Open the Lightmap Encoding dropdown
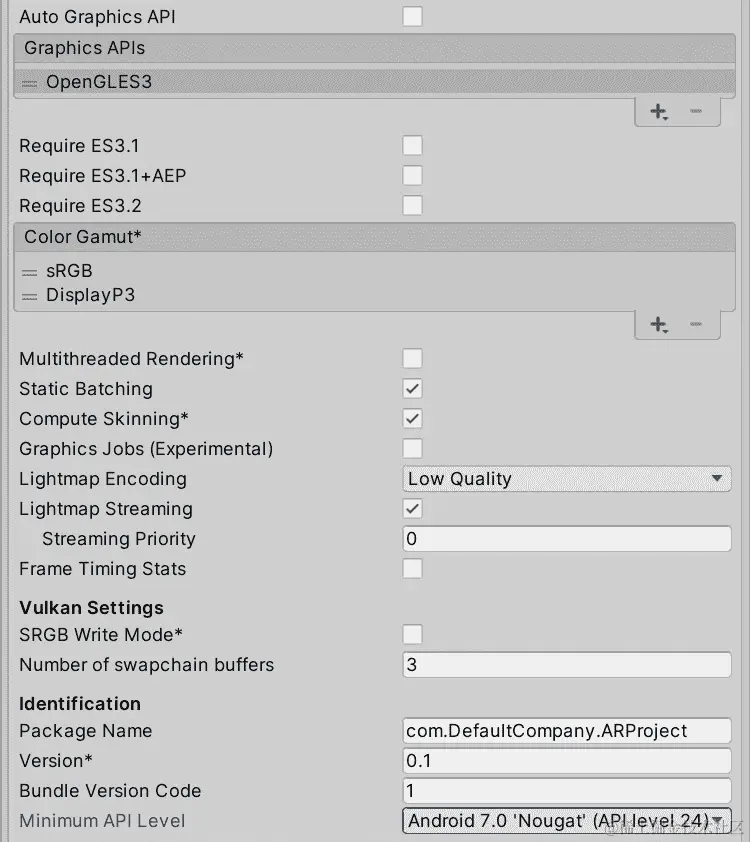 click(x=566, y=478)
